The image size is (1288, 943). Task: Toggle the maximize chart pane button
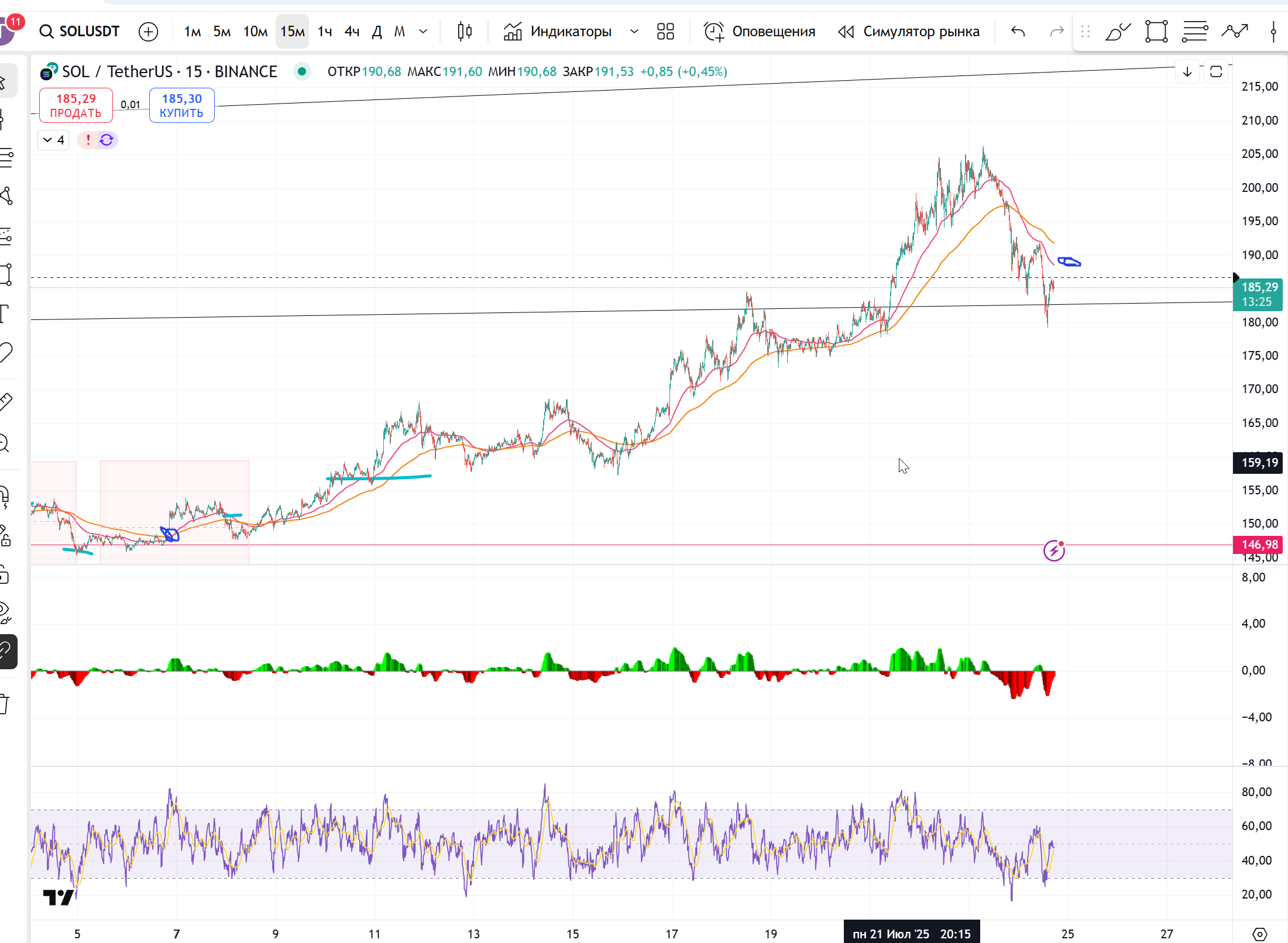(x=1216, y=72)
